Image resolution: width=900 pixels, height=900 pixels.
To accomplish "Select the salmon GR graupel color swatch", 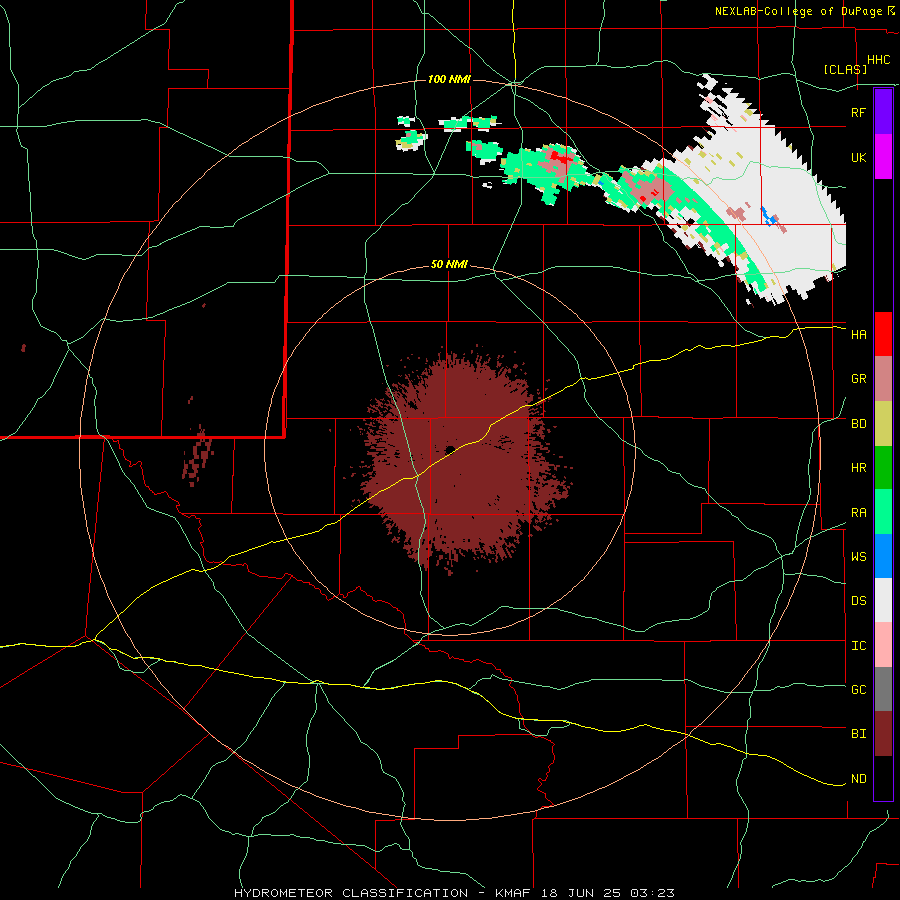I will pos(883,378).
